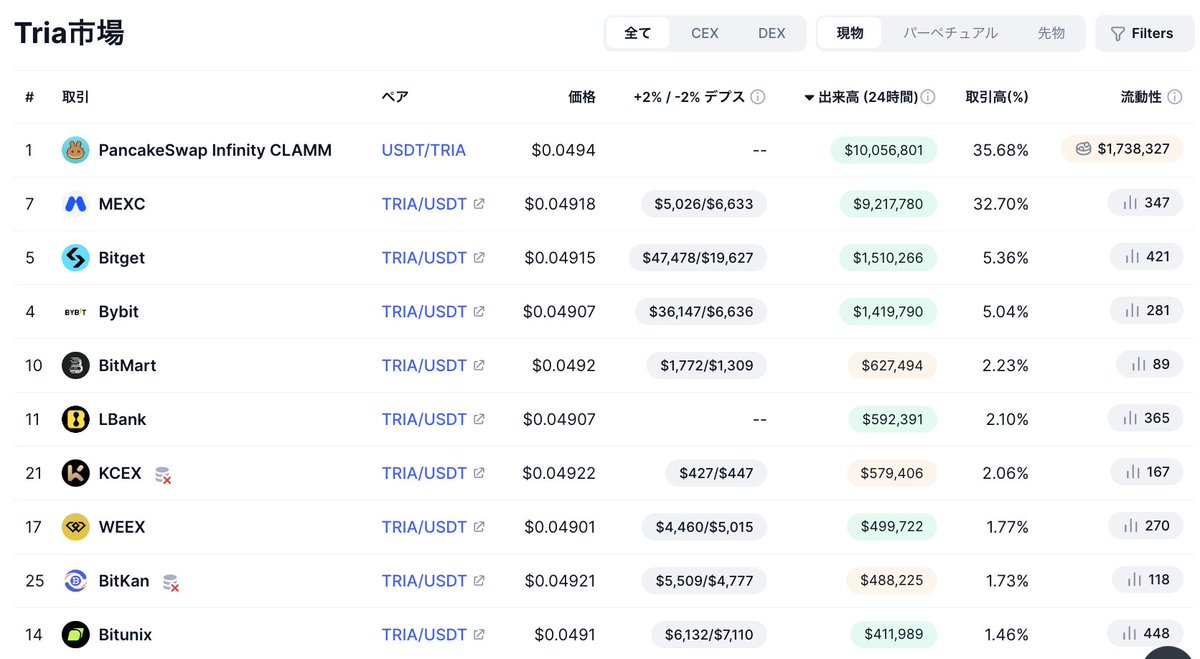
Task: Click liquidity badge $1,738,327 for PancakeSwap
Action: coord(1122,148)
